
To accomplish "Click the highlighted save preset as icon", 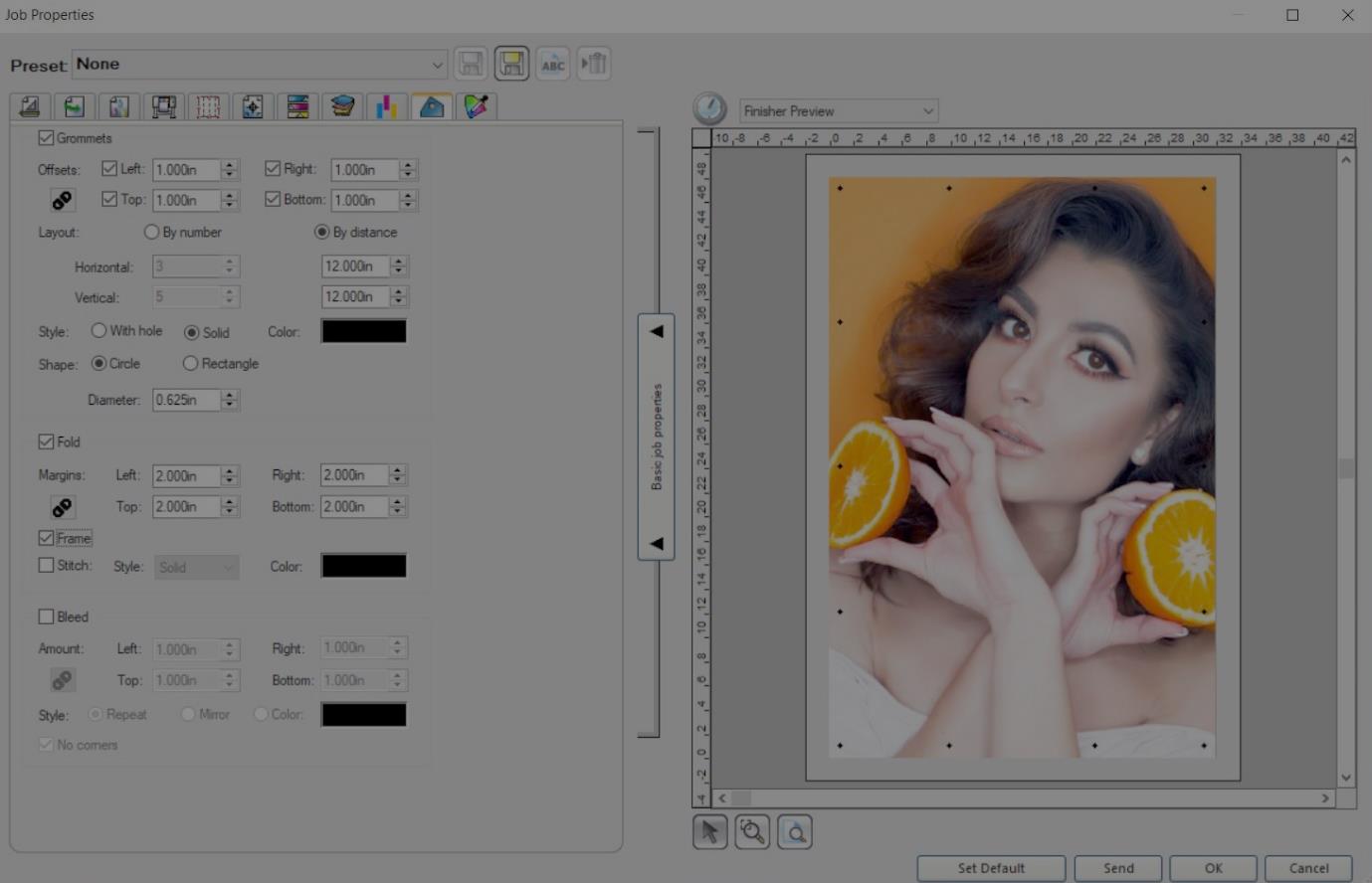I will pos(511,64).
